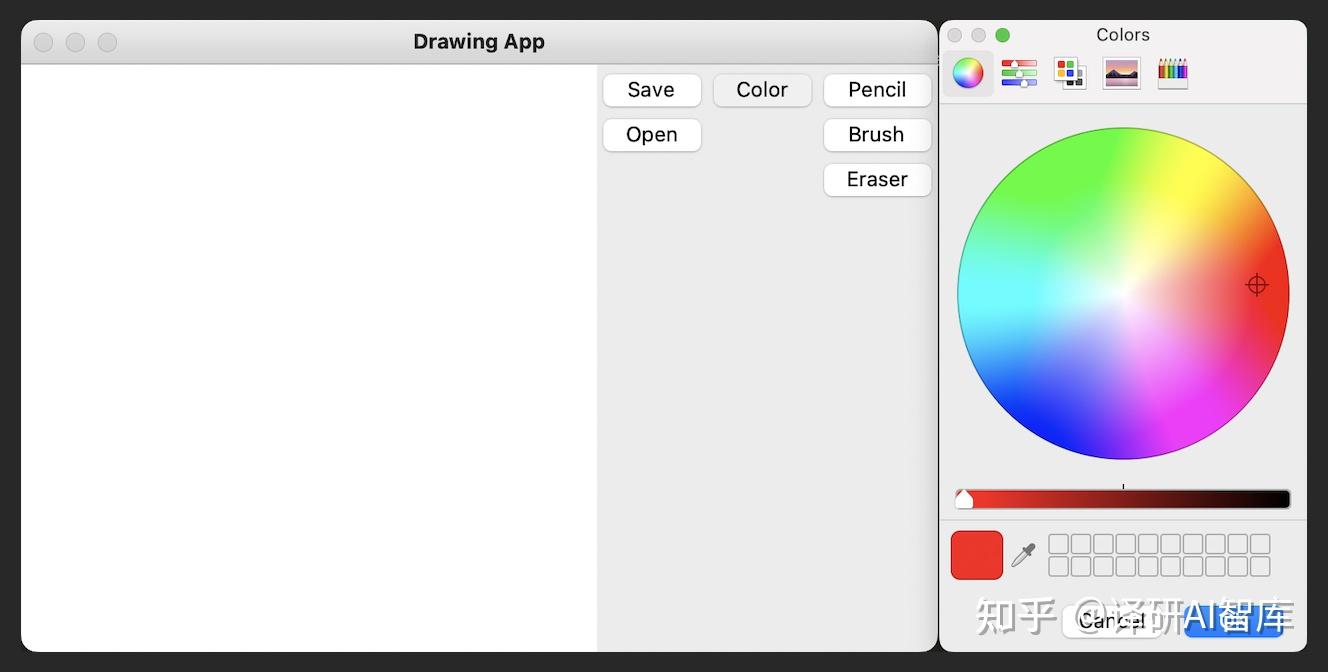The height and width of the screenshot is (672, 1328).
Task: Click the crosshair on the color wheel
Action: click(x=1257, y=285)
